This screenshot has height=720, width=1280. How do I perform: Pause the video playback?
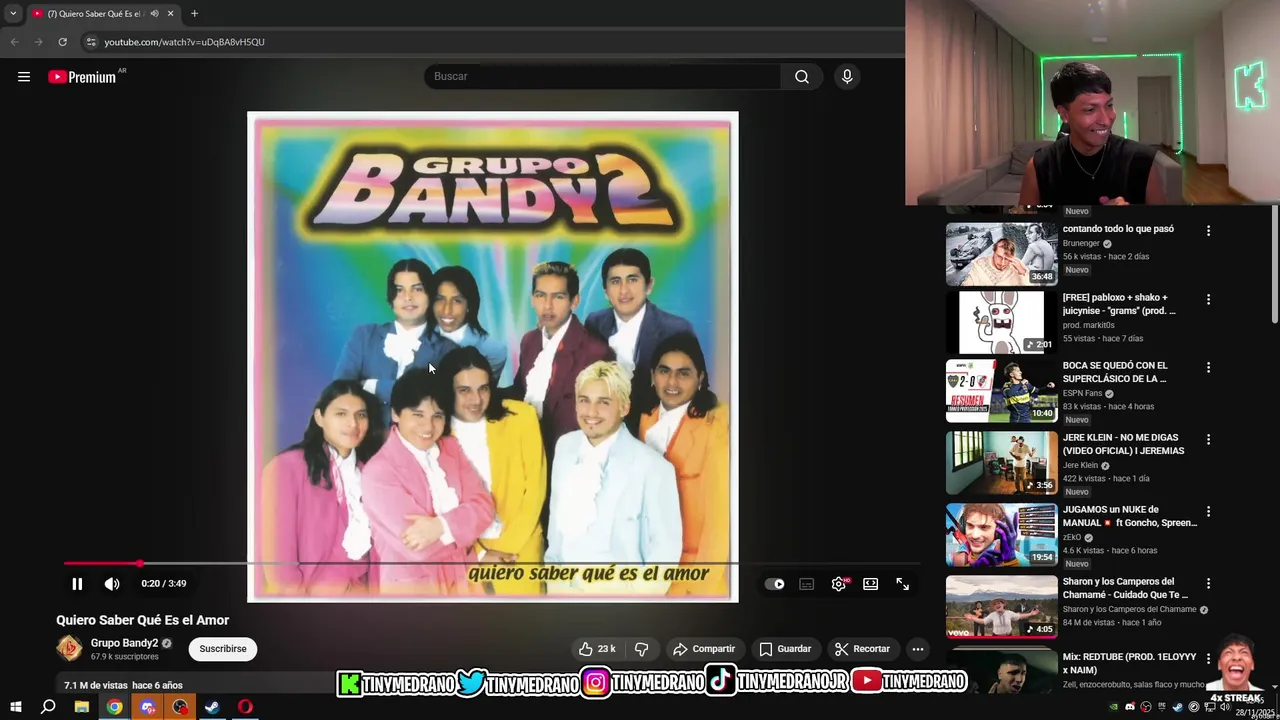(x=77, y=584)
